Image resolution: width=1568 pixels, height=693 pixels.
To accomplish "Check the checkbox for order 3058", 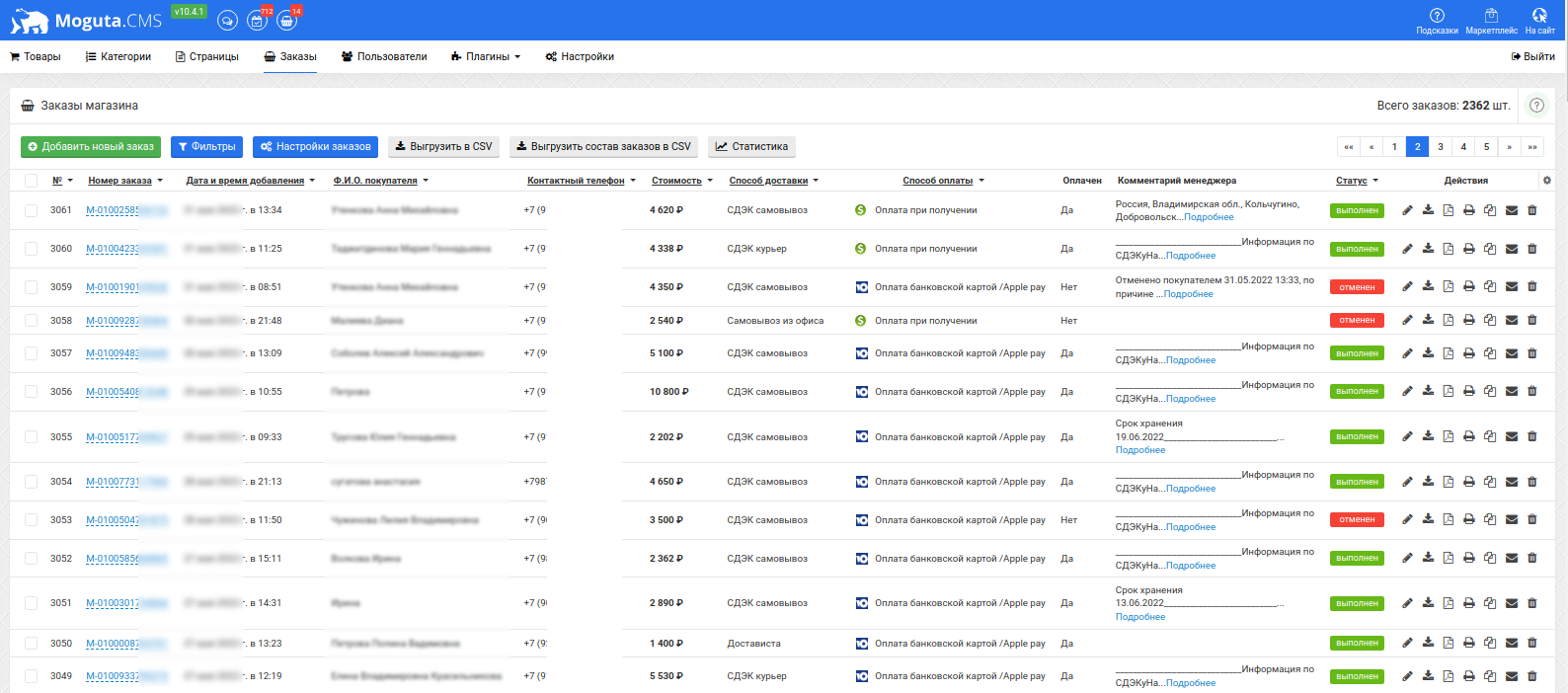I will click(x=31, y=321).
